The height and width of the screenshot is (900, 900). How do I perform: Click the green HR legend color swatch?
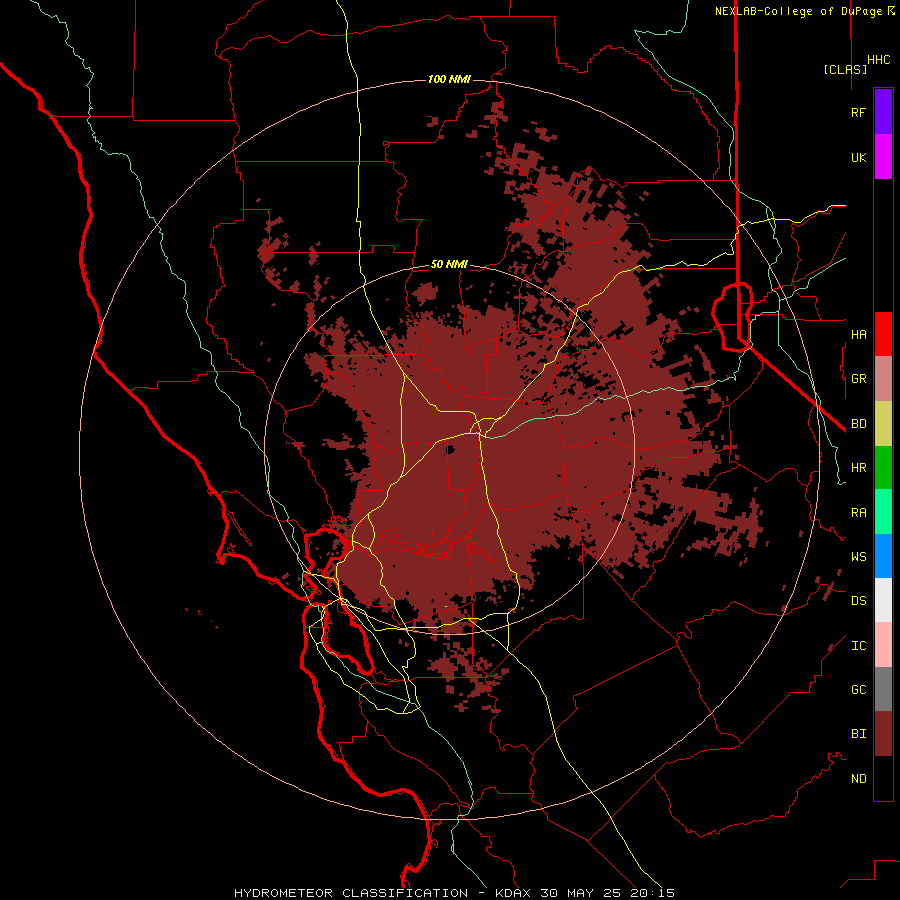click(883, 468)
